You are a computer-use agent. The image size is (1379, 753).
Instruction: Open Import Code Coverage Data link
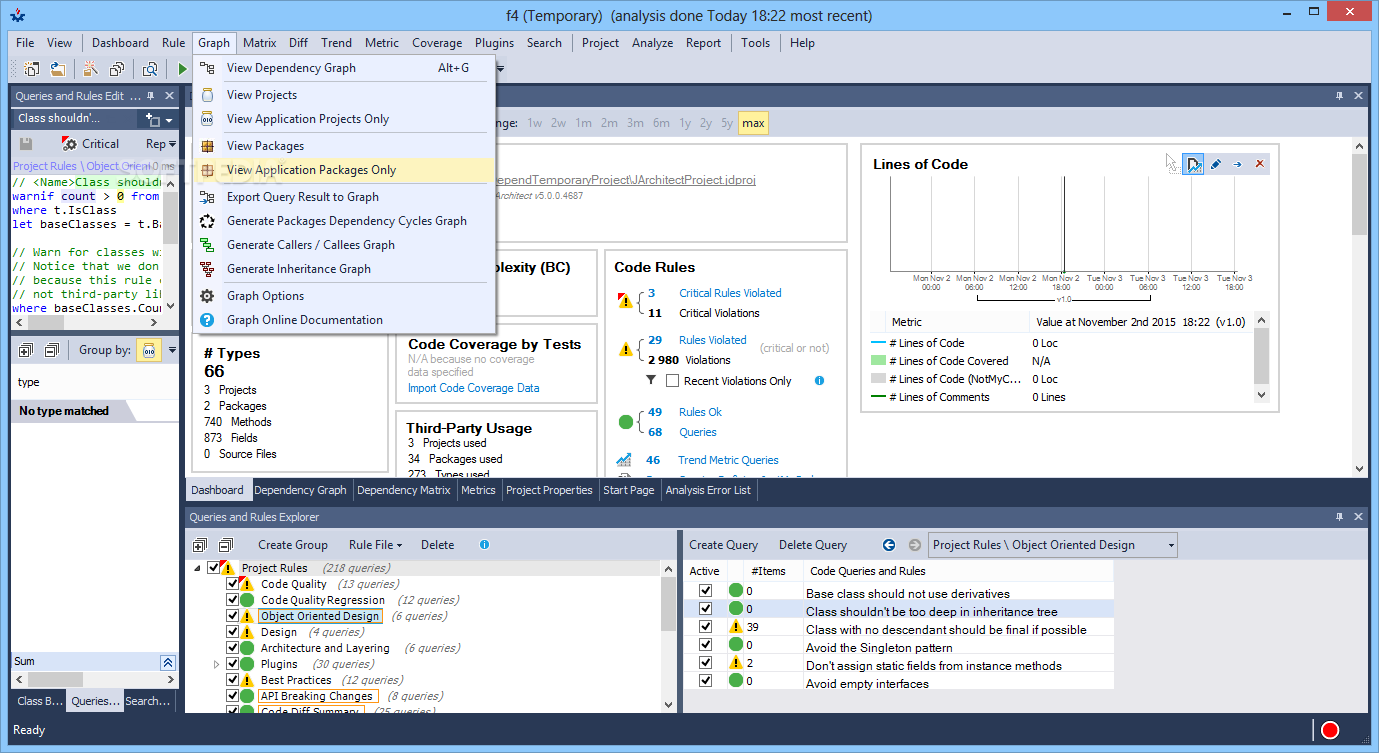coord(473,388)
